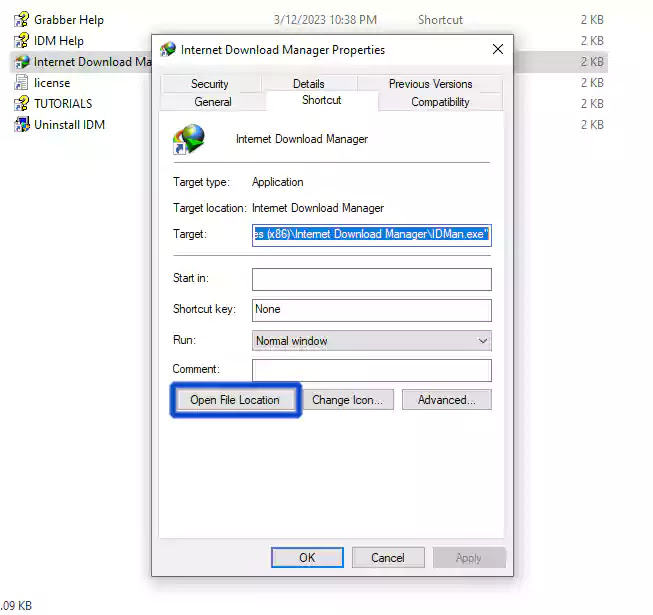653x615 pixels.
Task: Click the 3/12/2023 10:38 PM date cell
Action: pos(325,20)
